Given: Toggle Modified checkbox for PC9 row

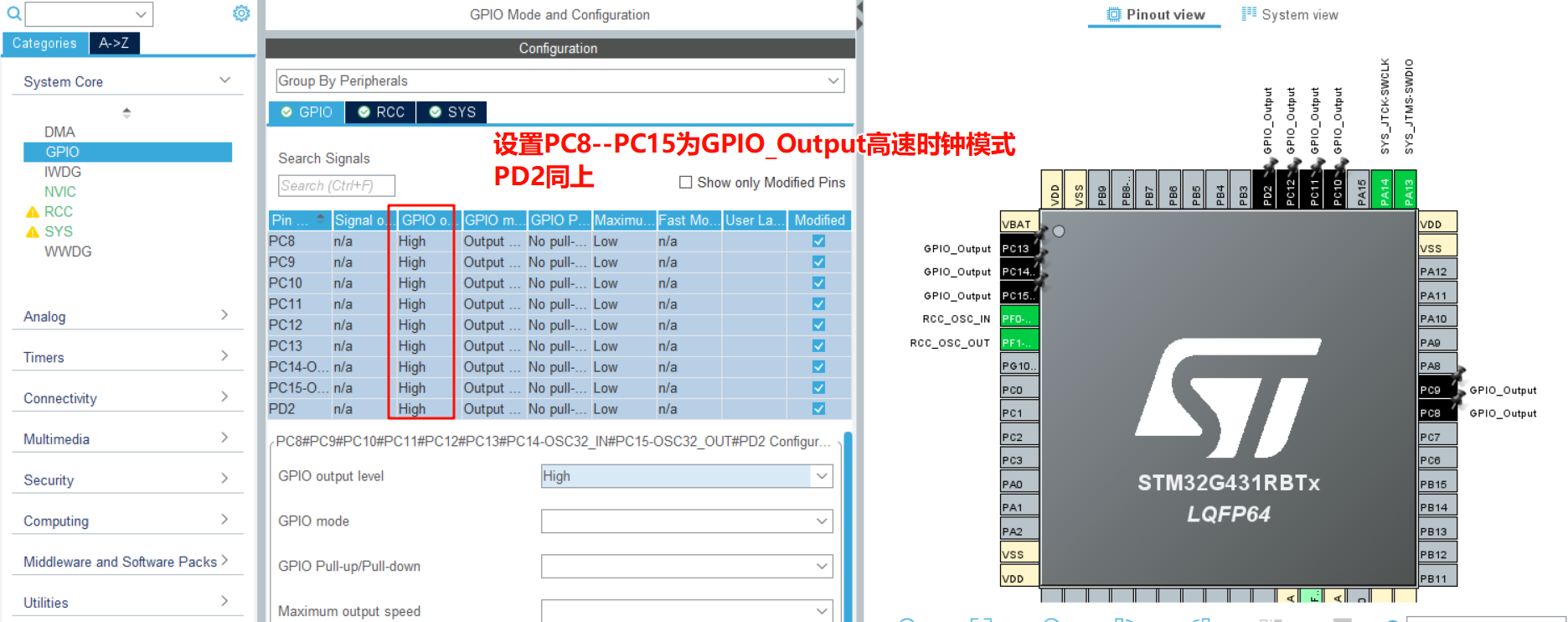Looking at the screenshot, I should click(x=818, y=262).
